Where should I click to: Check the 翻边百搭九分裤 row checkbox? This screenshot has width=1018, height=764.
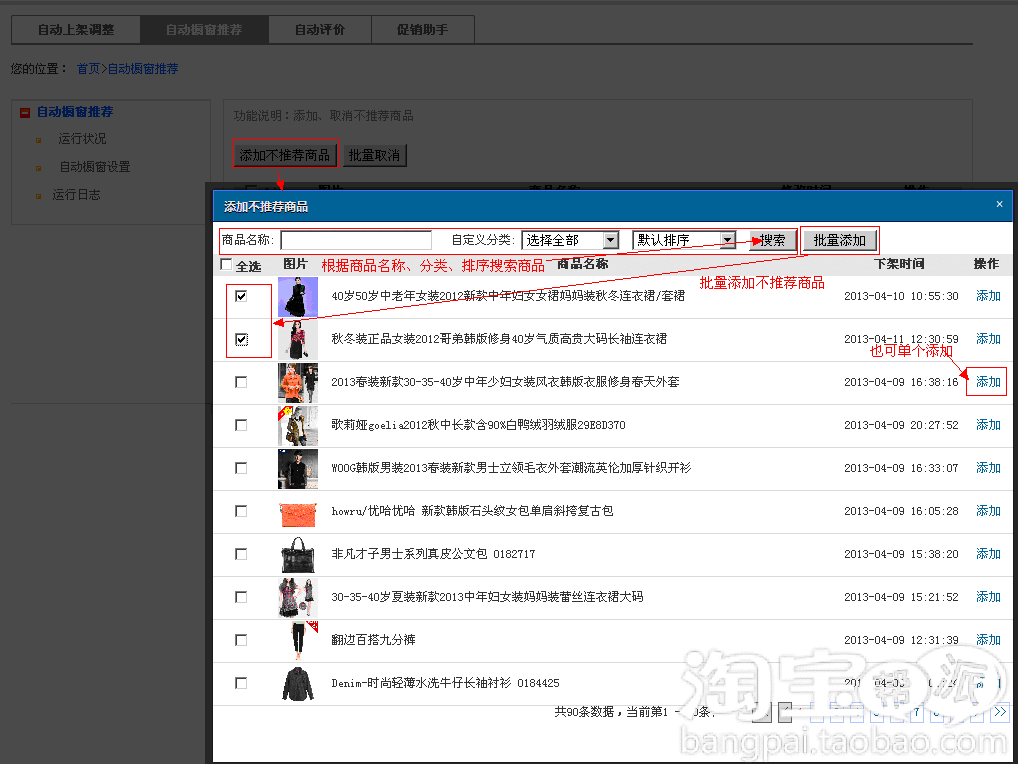[x=241, y=640]
